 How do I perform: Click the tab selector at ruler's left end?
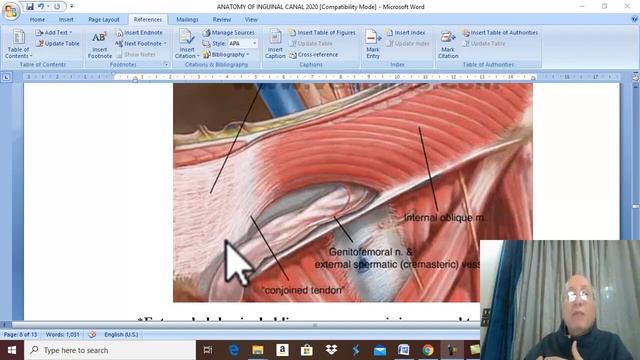click(x=6, y=77)
